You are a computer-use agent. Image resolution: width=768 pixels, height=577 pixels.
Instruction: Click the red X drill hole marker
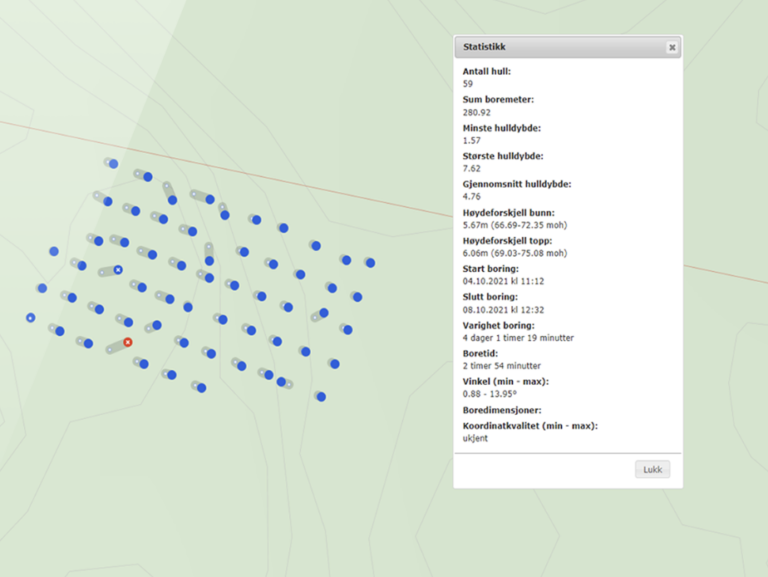128,343
